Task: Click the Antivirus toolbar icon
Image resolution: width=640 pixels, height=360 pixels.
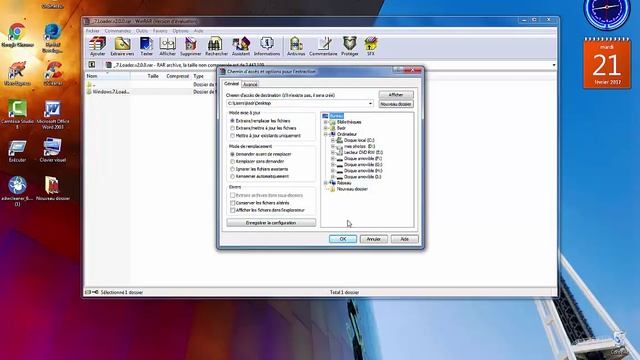Action: 296,46
